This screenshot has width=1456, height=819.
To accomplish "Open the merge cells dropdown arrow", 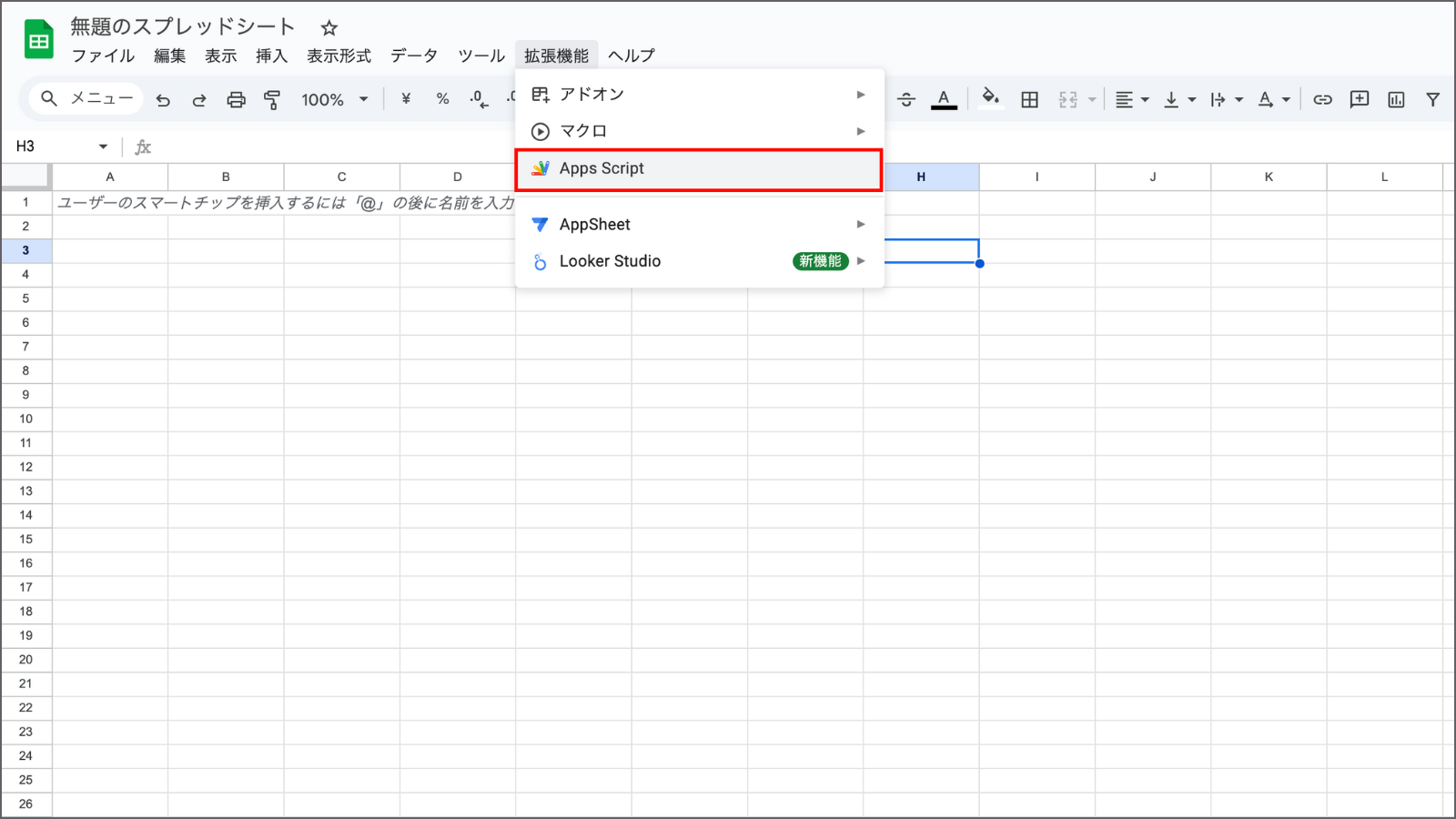I will click(x=1092, y=99).
